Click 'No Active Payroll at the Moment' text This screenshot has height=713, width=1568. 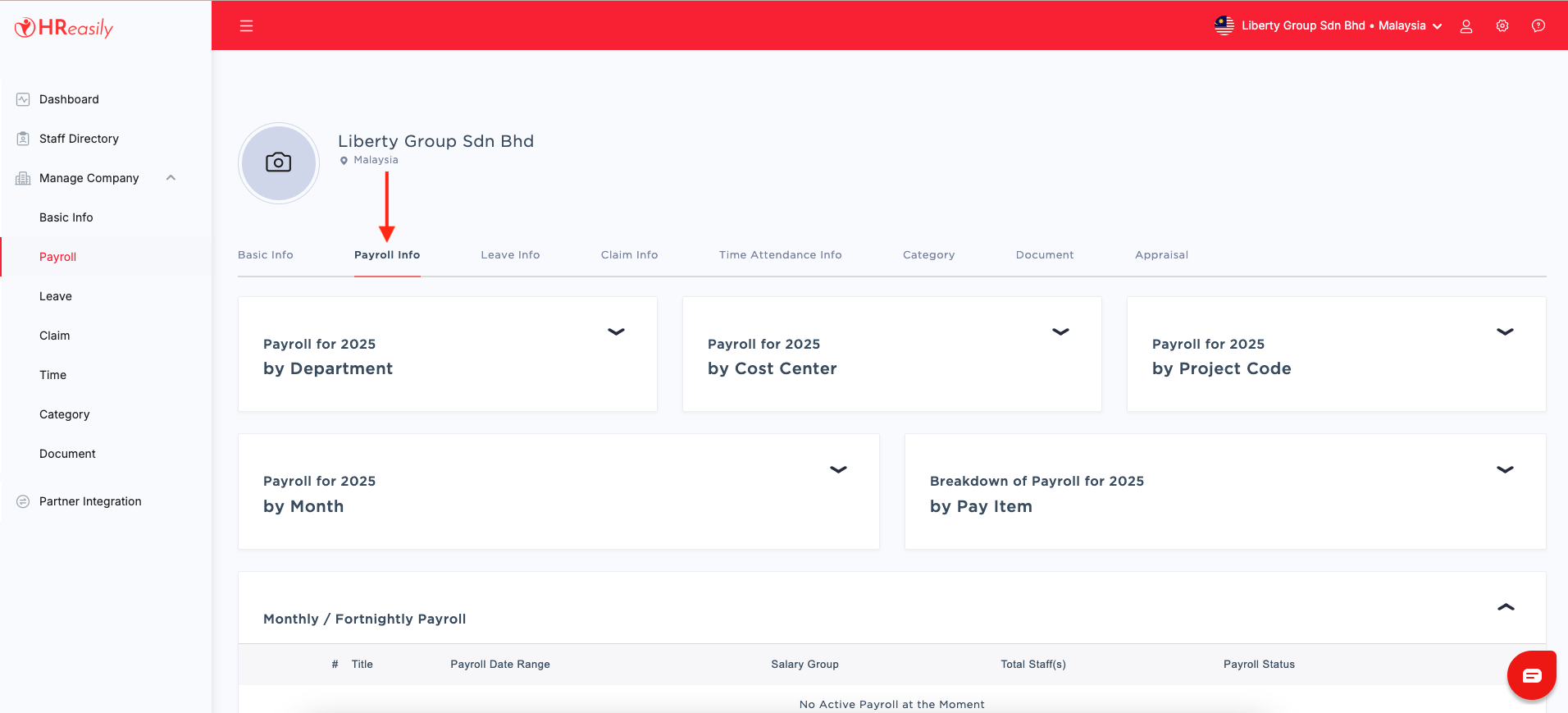pyautogui.click(x=892, y=704)
